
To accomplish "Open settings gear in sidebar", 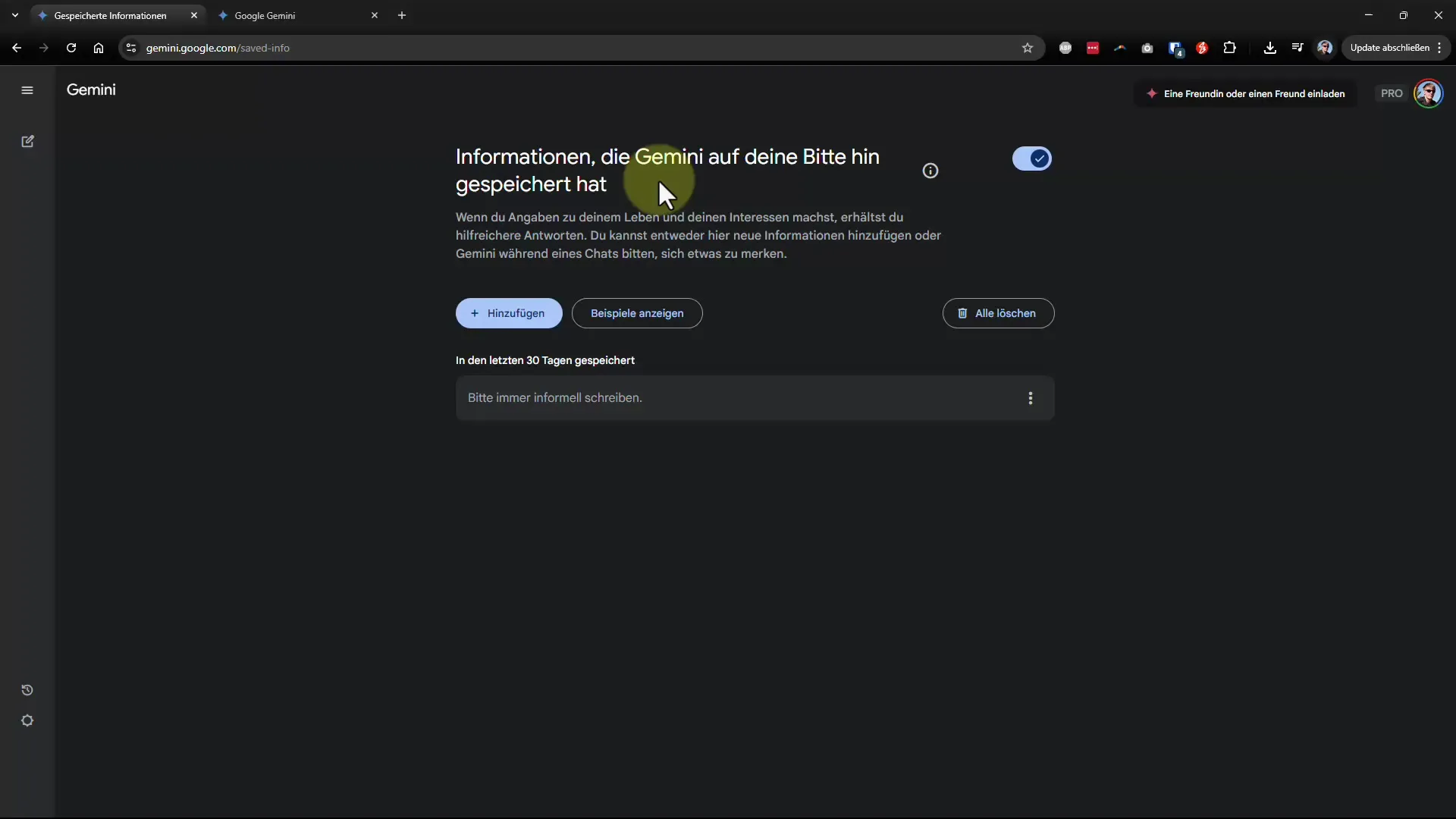I will [x=27, y=720].
